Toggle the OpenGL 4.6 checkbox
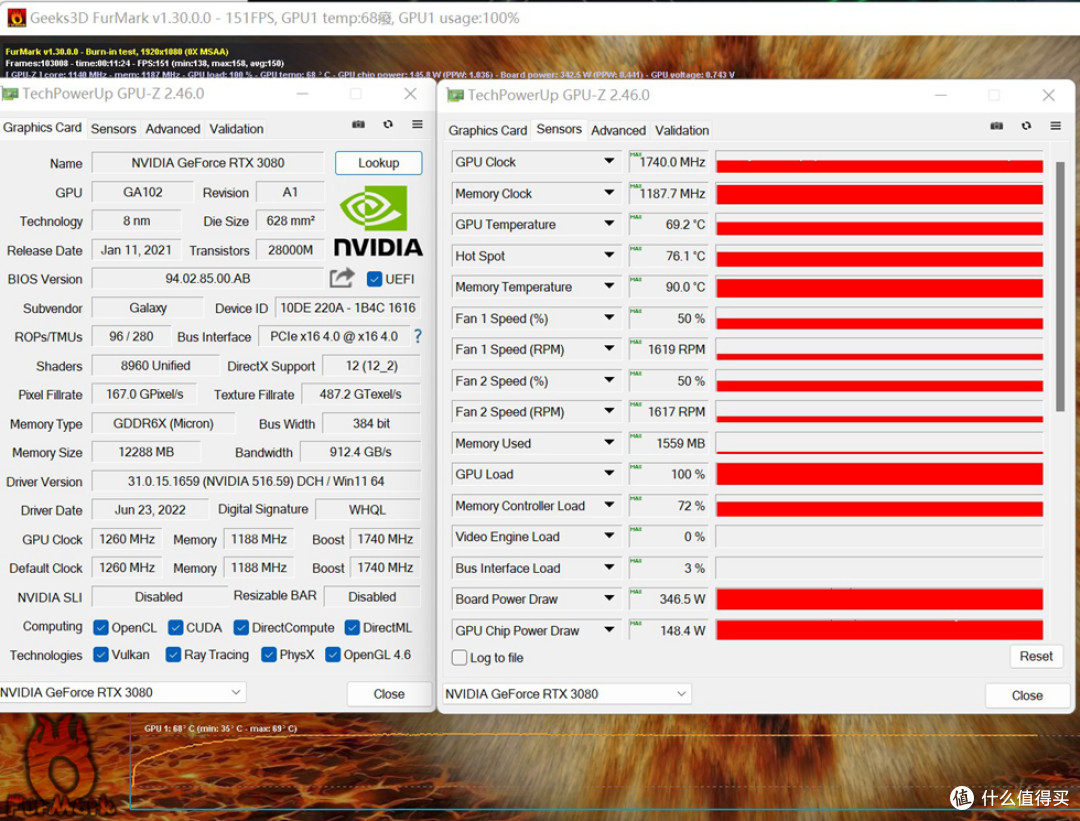Image resolution: width=1080 pixels, height=821 pixels. (x=333, y=654)
